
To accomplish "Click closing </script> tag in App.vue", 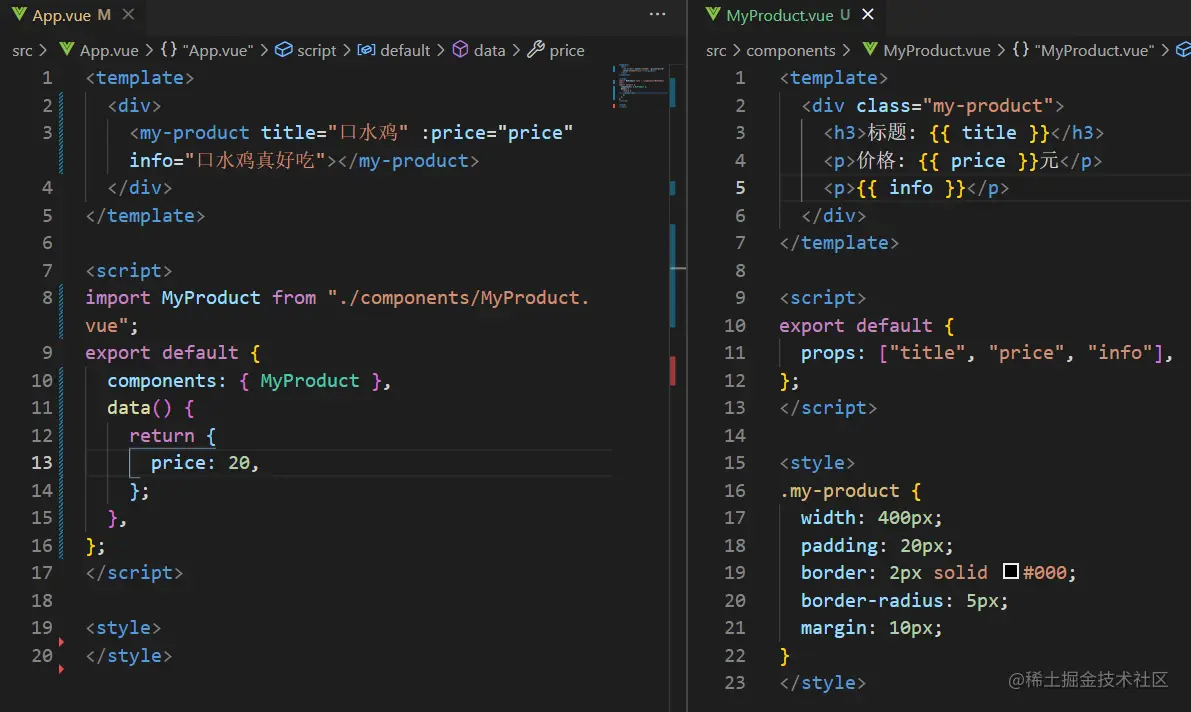I will point(134,573).
